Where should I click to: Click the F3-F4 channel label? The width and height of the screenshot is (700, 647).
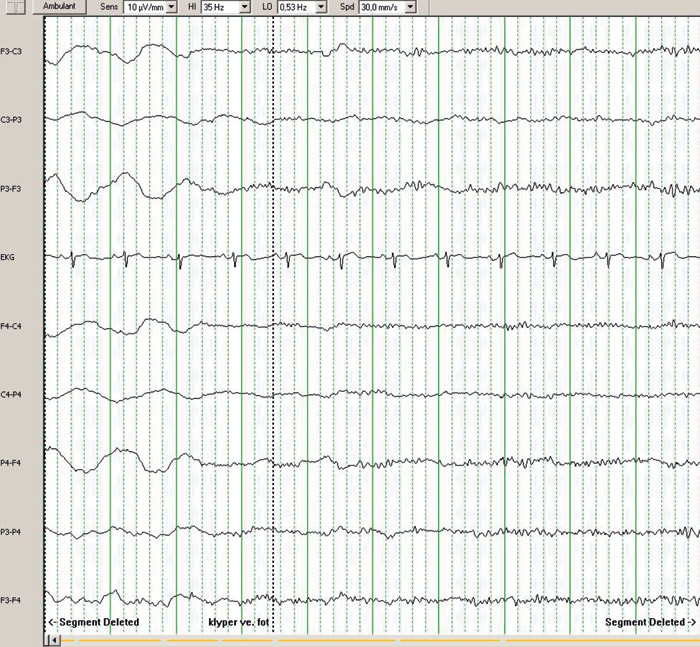[13, 600]
